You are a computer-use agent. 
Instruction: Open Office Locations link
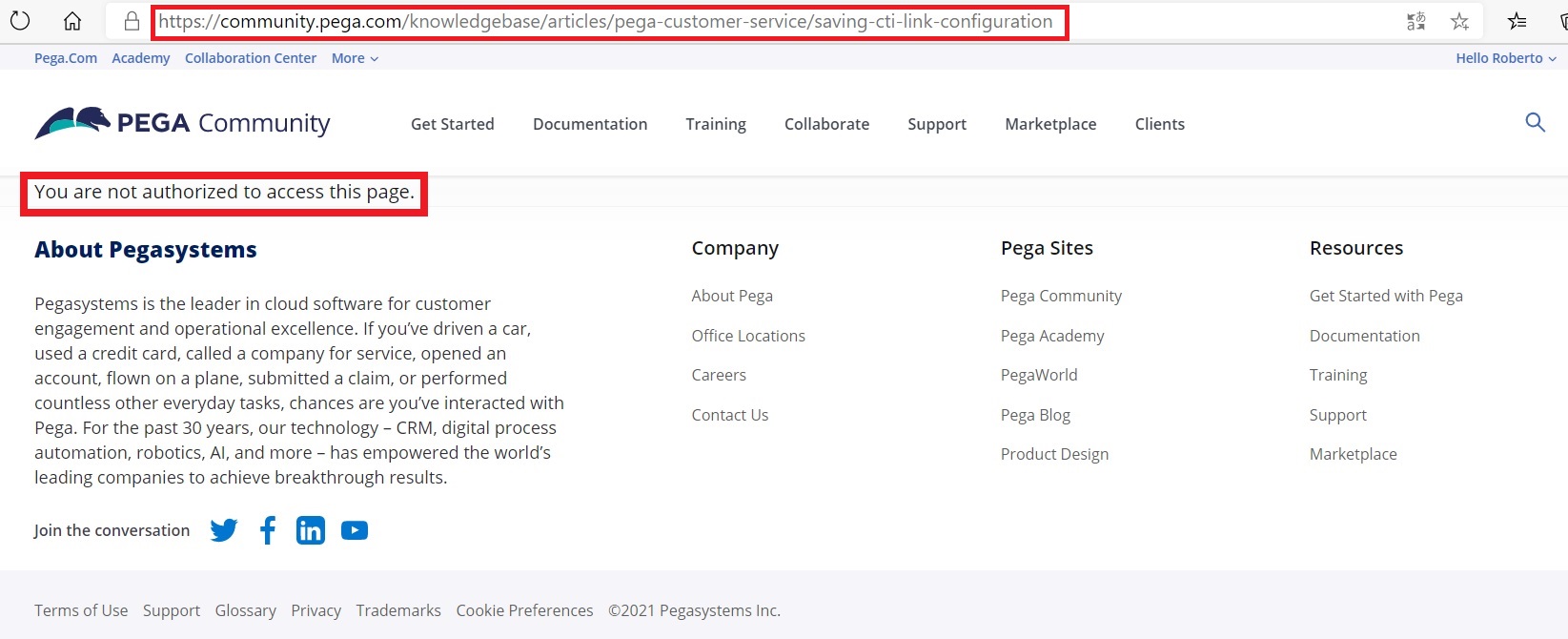[748, 336]
